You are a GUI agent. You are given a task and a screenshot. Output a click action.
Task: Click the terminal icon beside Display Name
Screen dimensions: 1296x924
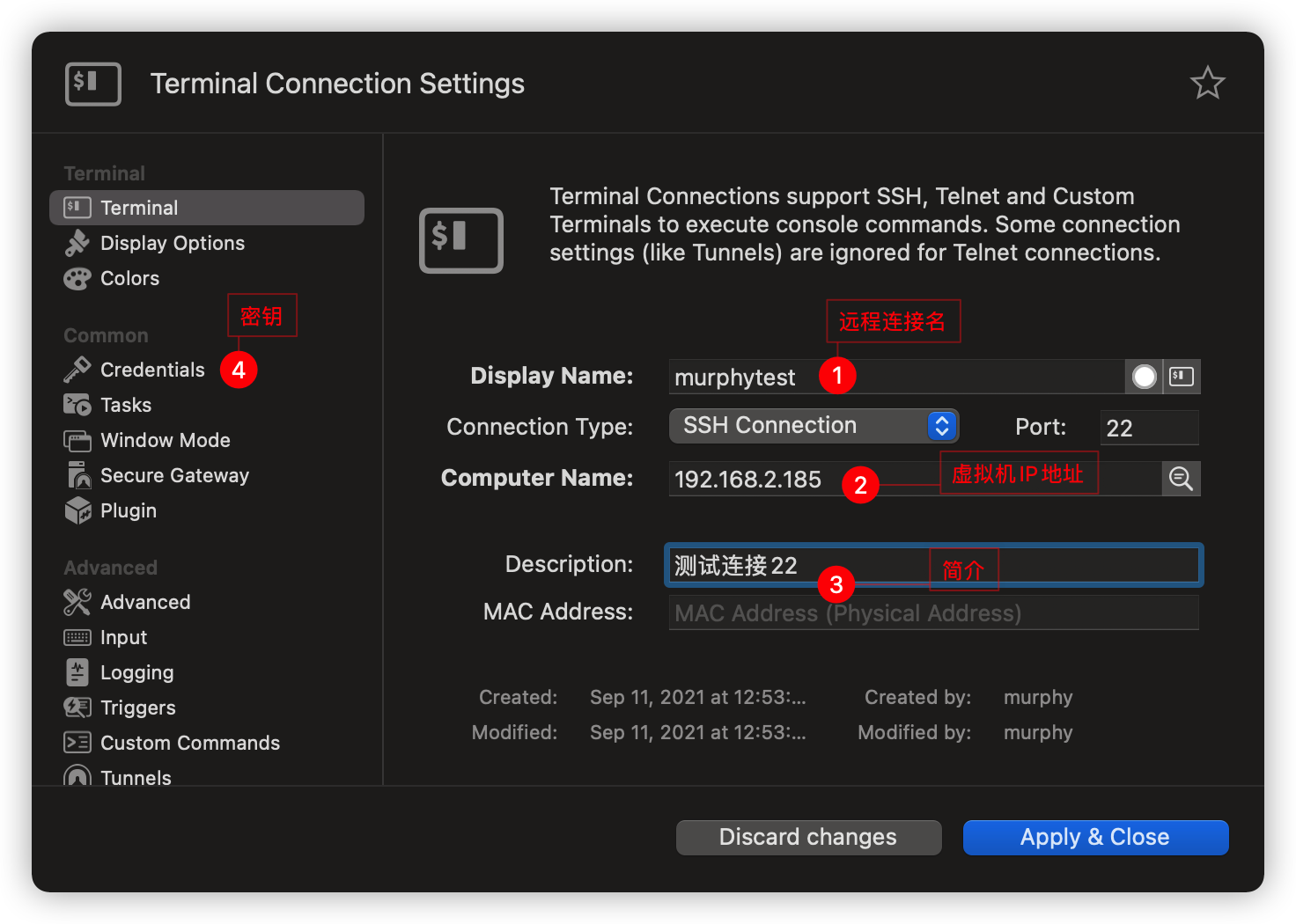pyautogui.click(x=1182, y=377)
